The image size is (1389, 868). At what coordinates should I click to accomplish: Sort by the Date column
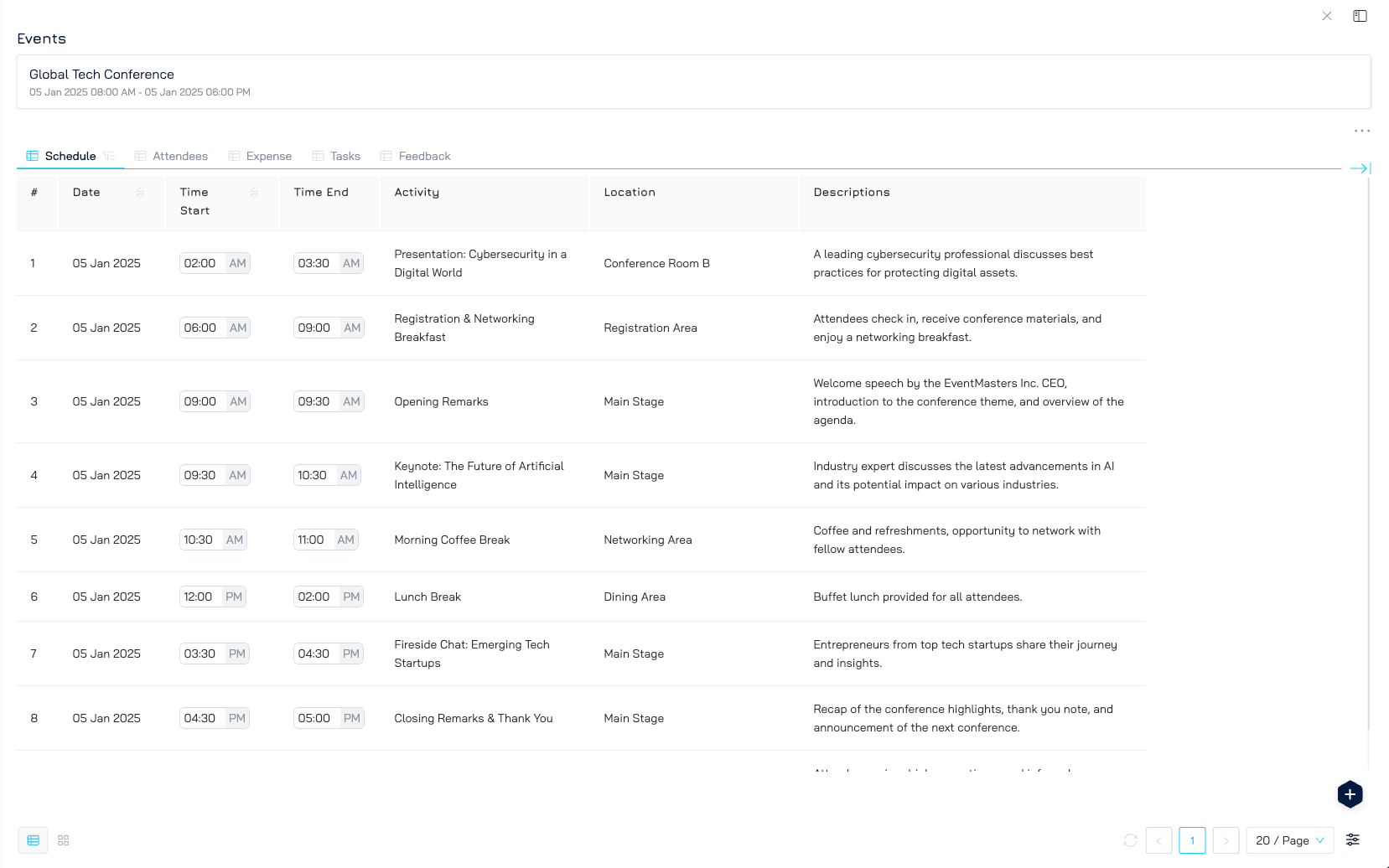tap(140, 193)
